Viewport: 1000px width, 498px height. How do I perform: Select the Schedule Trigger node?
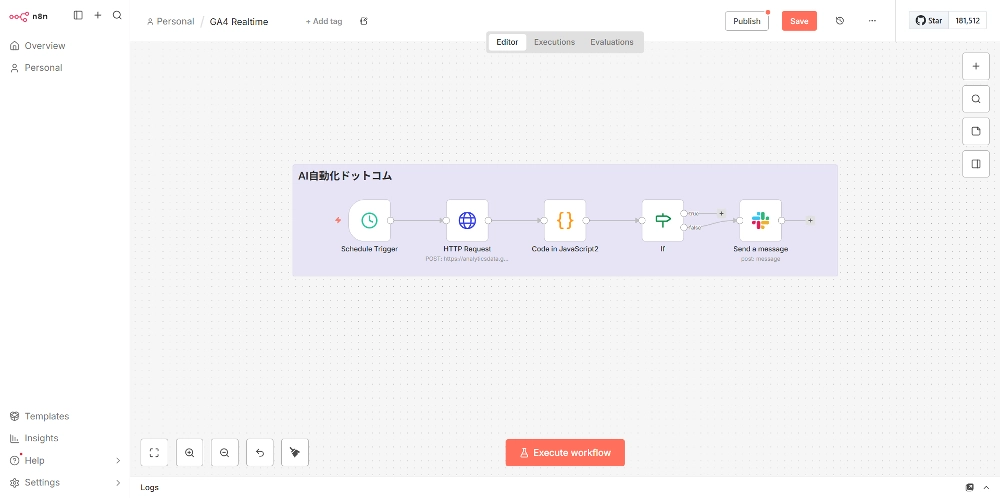click(369, 220)
